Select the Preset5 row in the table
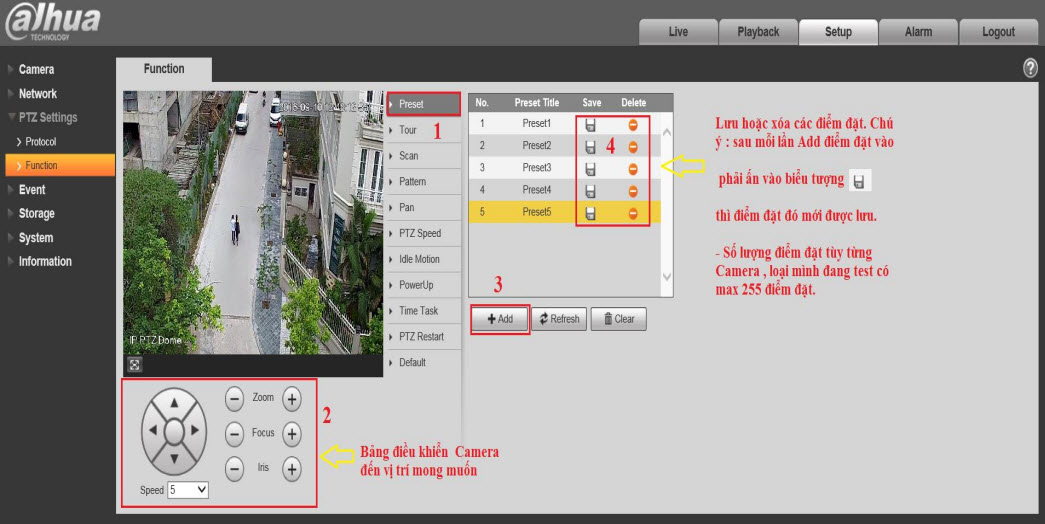 (x=536, y=212)
